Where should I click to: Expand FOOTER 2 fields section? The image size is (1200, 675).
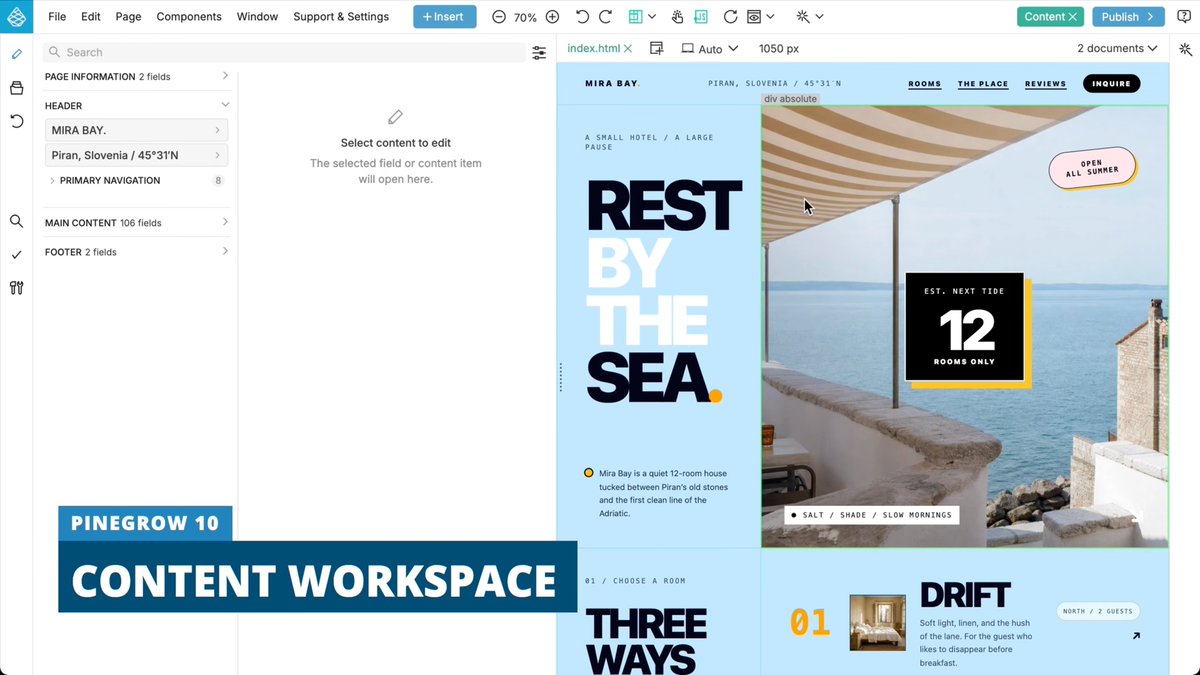click(137, 251)
